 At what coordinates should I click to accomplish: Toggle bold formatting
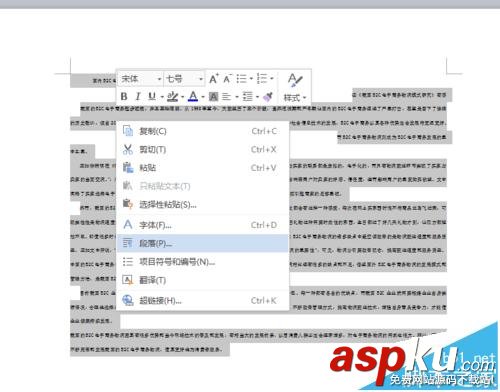124,97
